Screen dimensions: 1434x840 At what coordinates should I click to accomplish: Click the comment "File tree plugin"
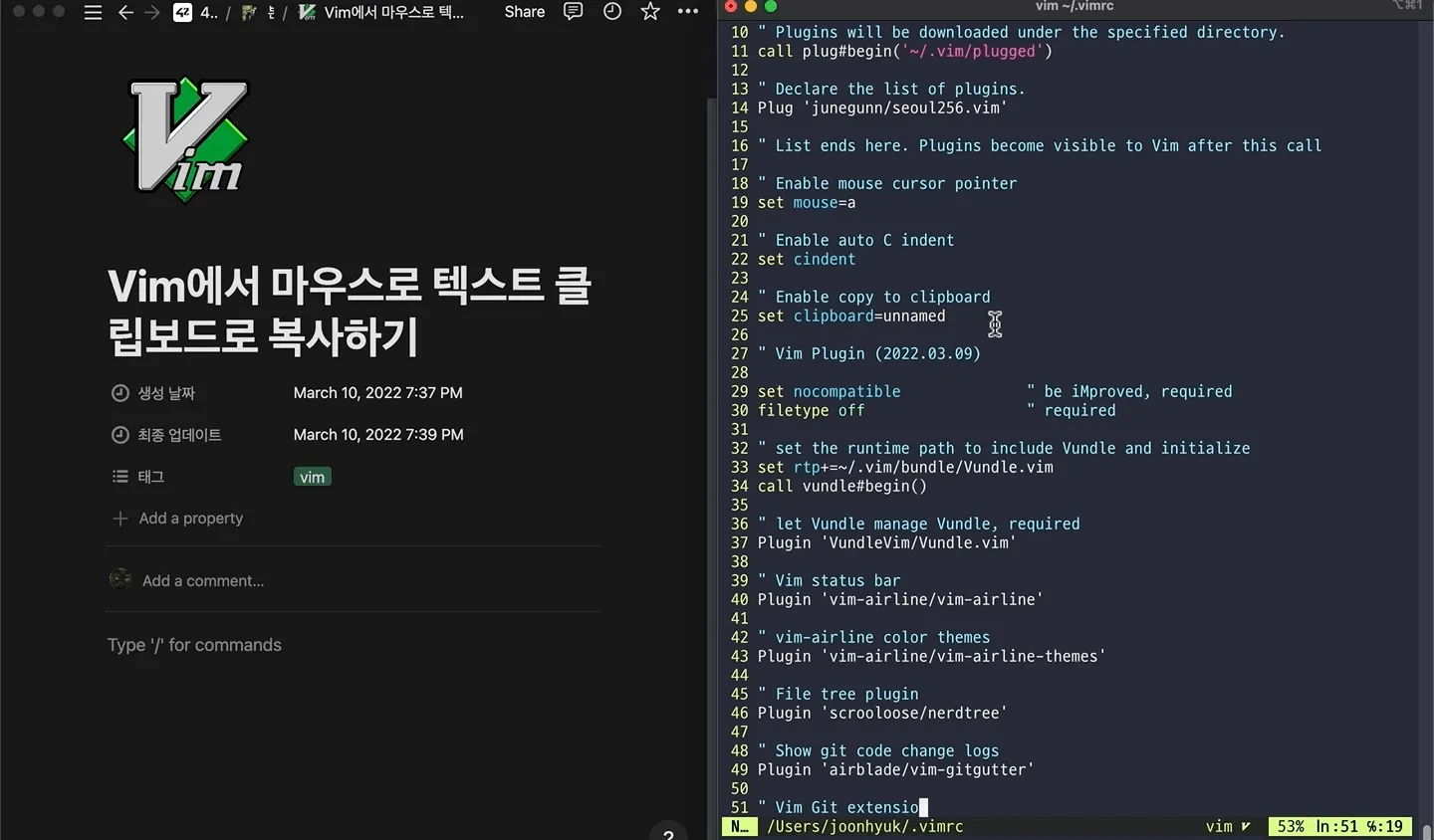838,695
